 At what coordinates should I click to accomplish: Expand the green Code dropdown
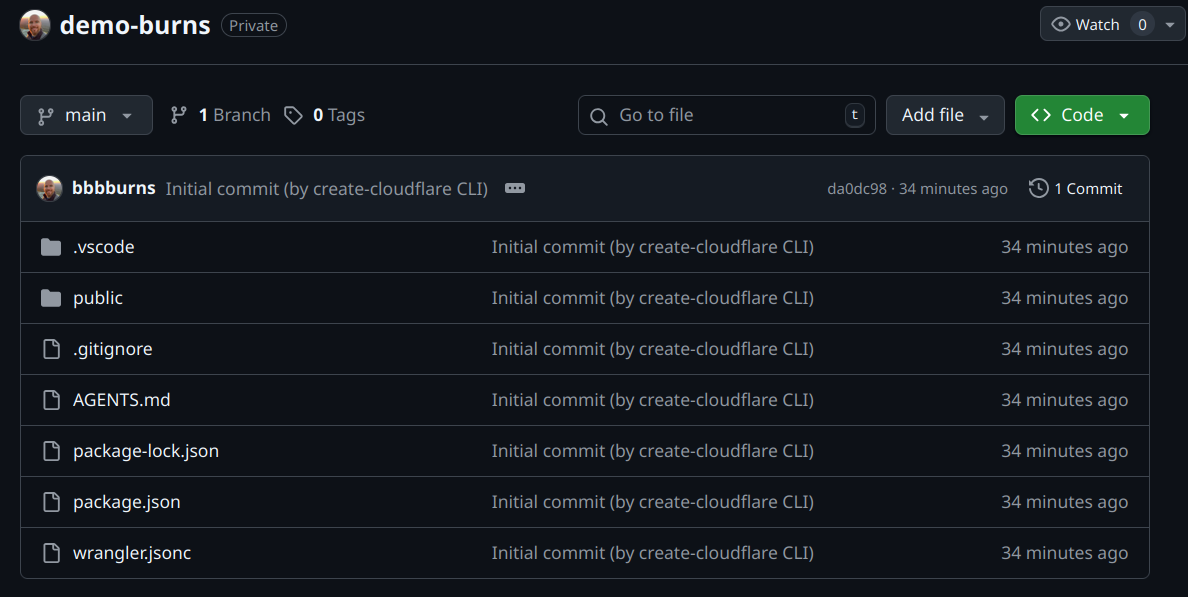pos(1082,115)
